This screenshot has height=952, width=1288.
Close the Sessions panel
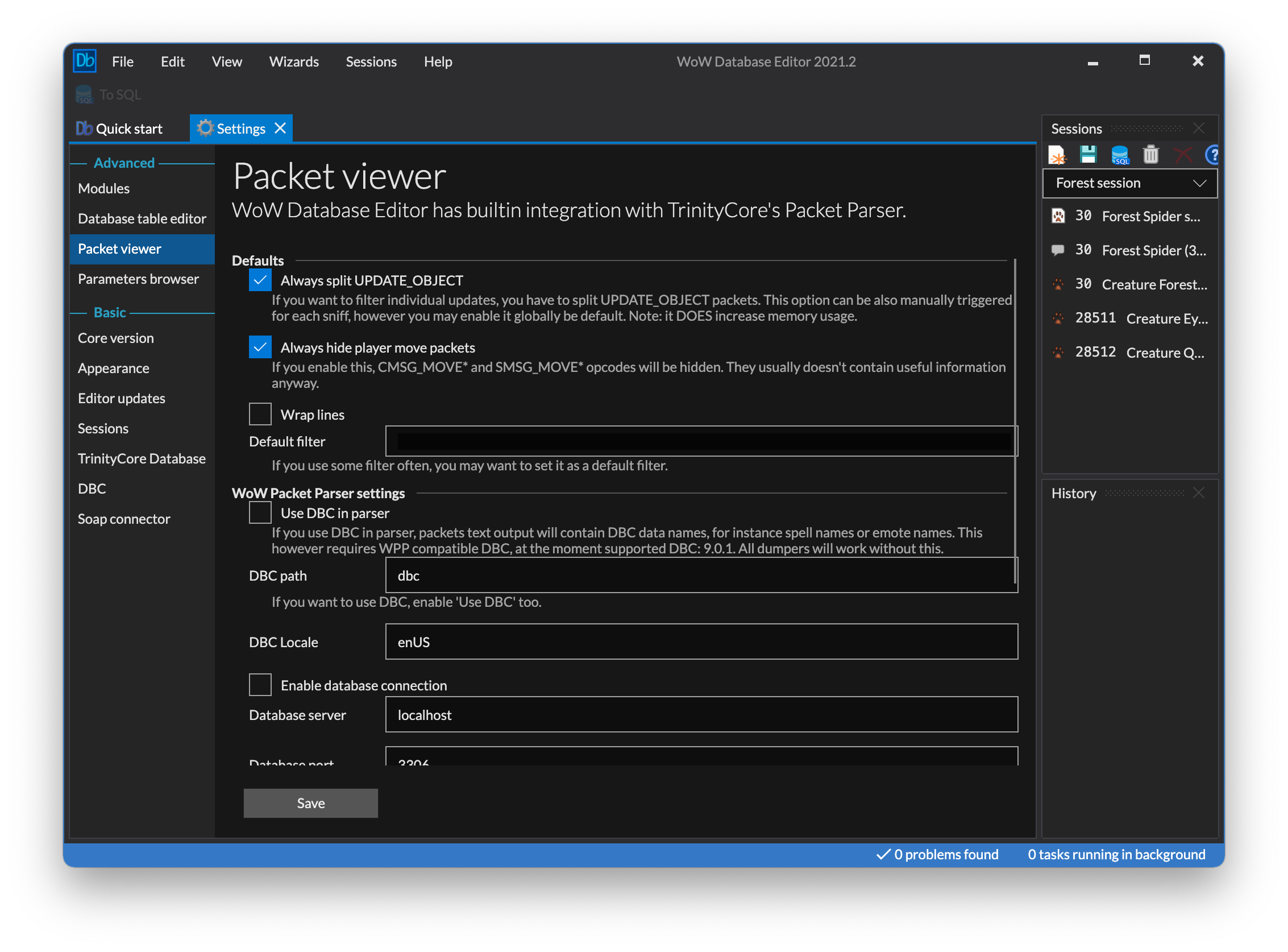pyautogui.click(x=1198, y=129)
